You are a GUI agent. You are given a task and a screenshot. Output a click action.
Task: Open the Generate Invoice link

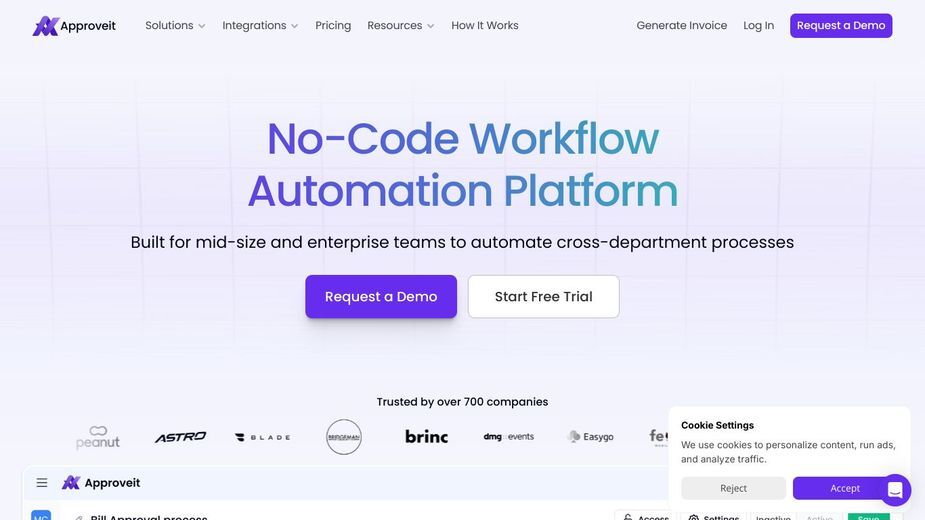[x=681, y=25]
